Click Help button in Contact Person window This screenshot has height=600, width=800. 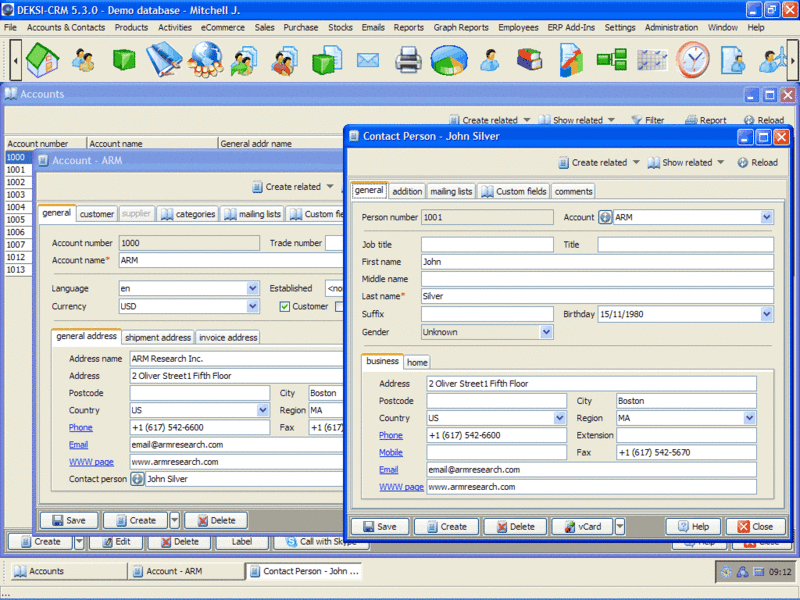(x=693, y=527)
